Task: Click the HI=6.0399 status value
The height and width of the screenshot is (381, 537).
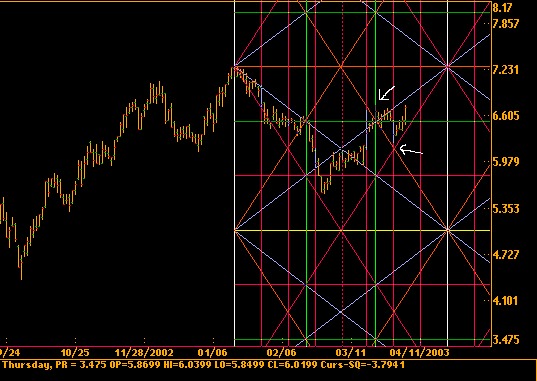Action: pyautogui.click(x=187, y=365)
